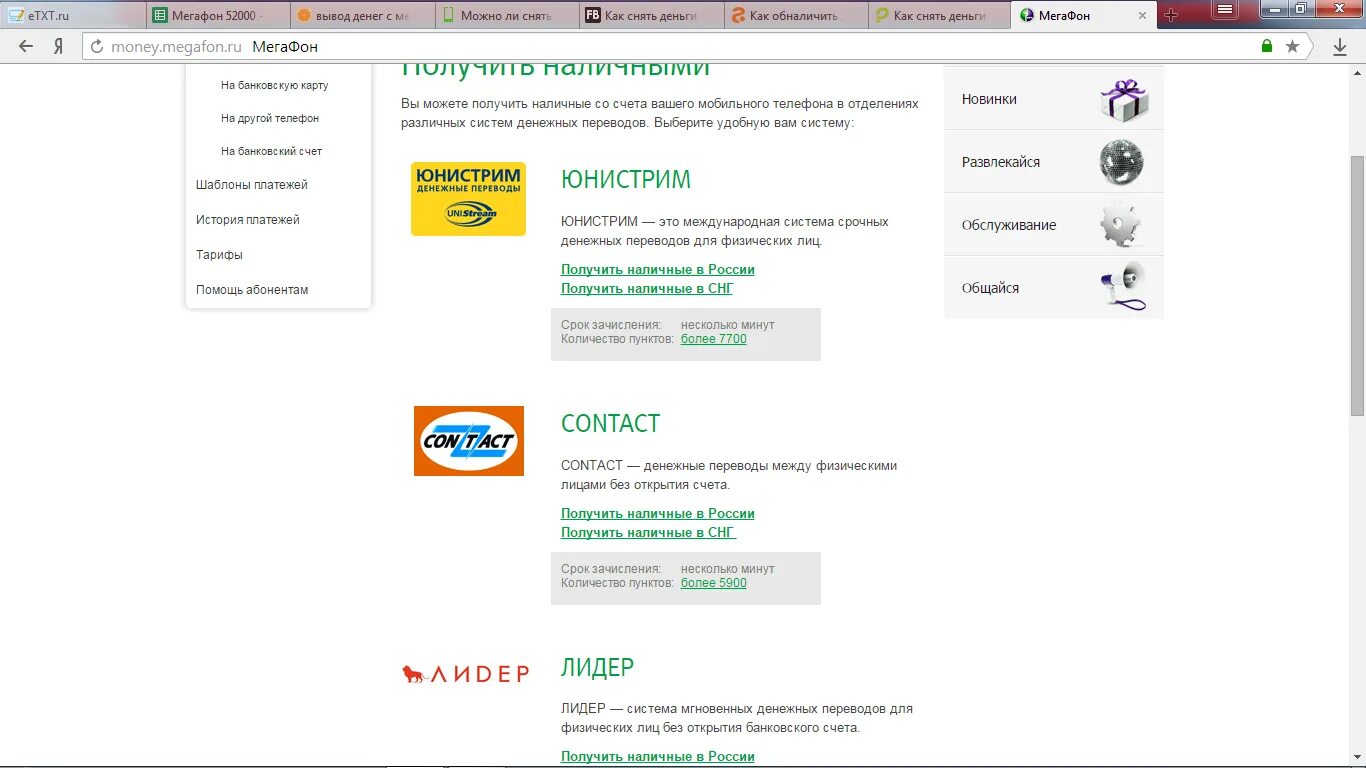
Task: Follow ЛИДЕР "Получить наличные в России" link
Action: pyautogui.click(x=658, y=757)
